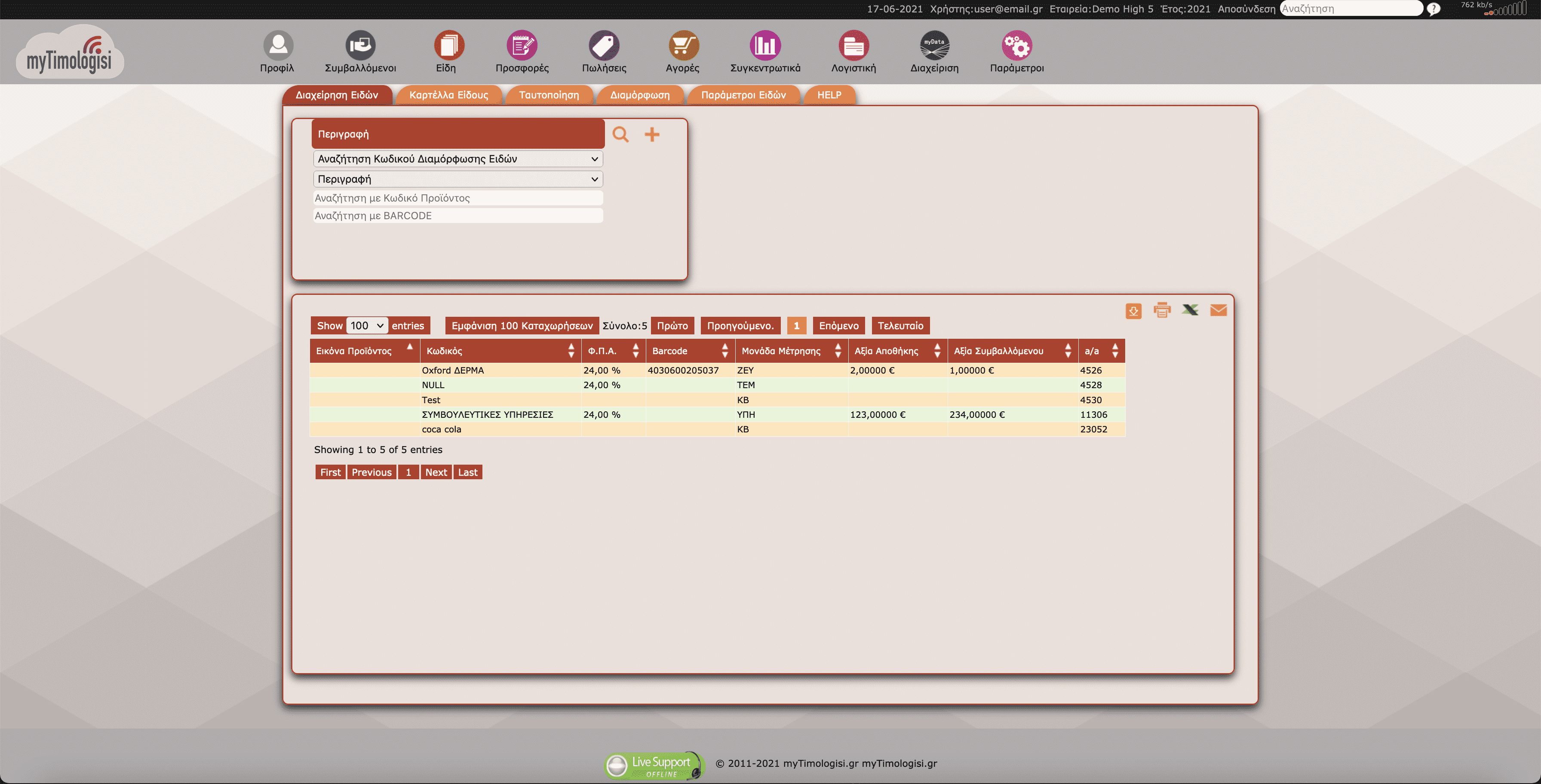Print the items list

pos(1162,310)
